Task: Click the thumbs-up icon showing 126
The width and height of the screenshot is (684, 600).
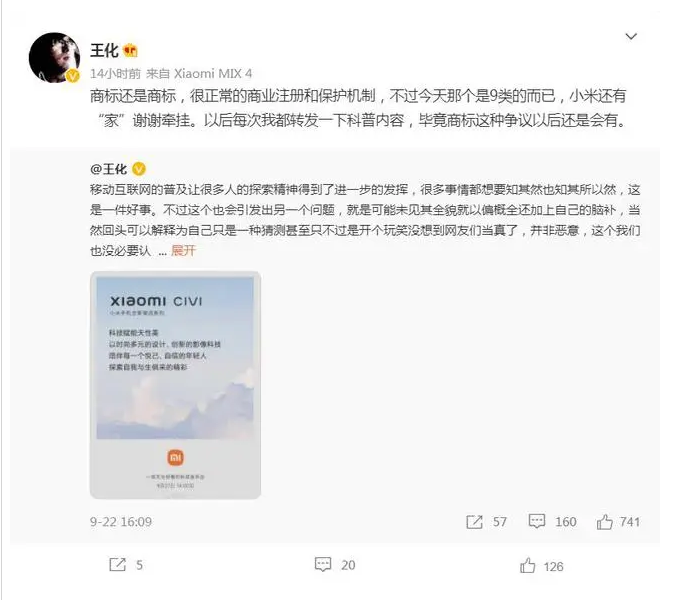Action: [x=527, y=566]
